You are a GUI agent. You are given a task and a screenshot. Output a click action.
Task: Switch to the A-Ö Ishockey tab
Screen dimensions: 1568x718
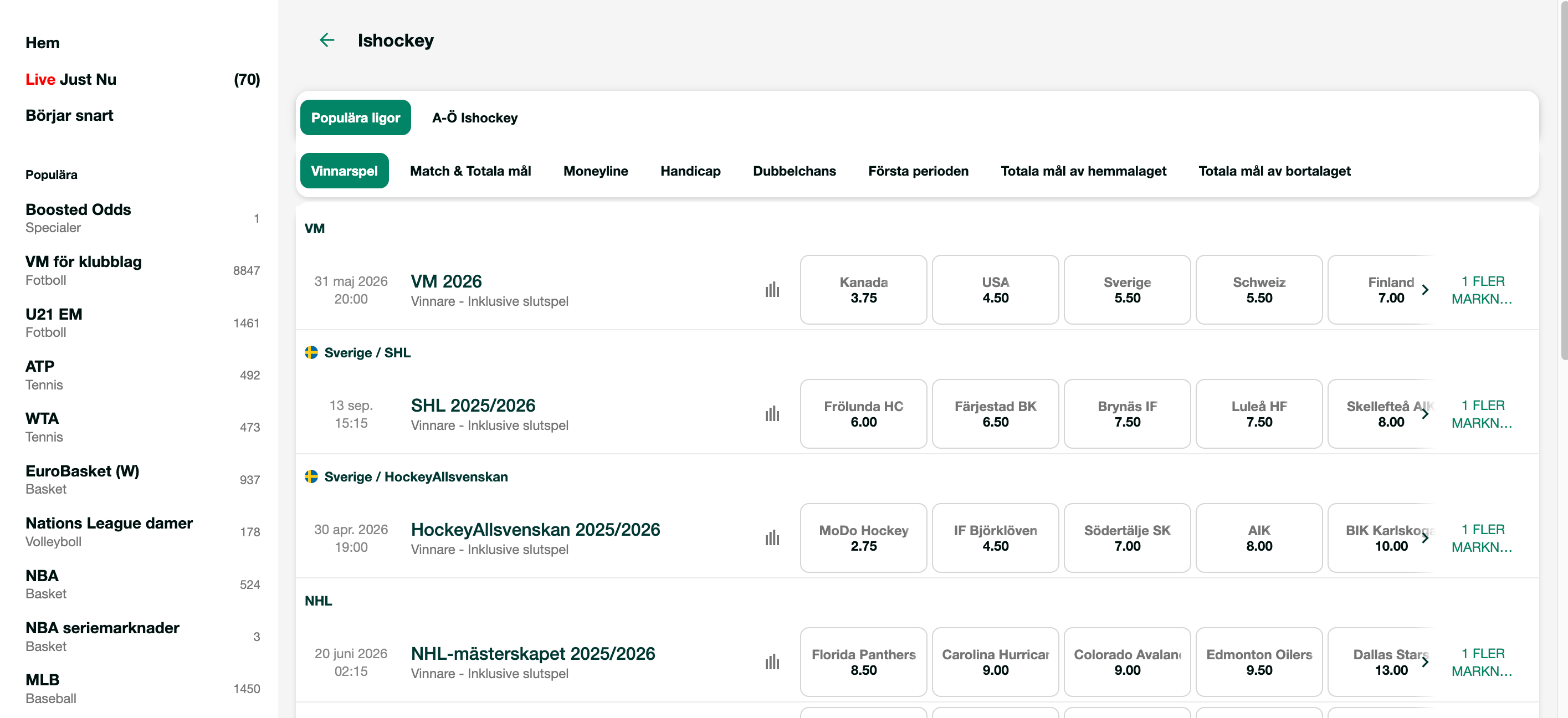click(475, 118)
